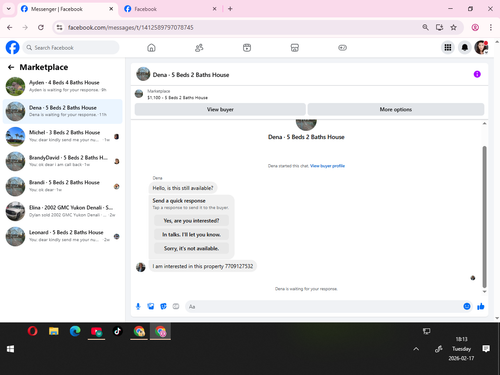
Task: Click the address bar URL
Action: [x=130, y=28]
